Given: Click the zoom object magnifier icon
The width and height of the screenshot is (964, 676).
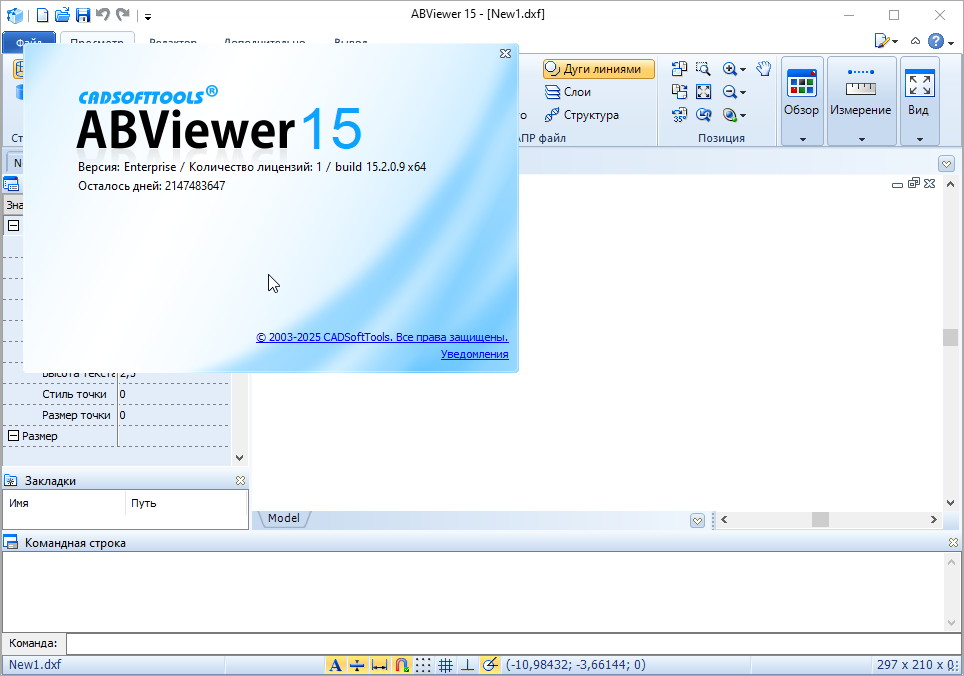Looking at the screenshot, I should pyautogui.click(x=730, y=115).
